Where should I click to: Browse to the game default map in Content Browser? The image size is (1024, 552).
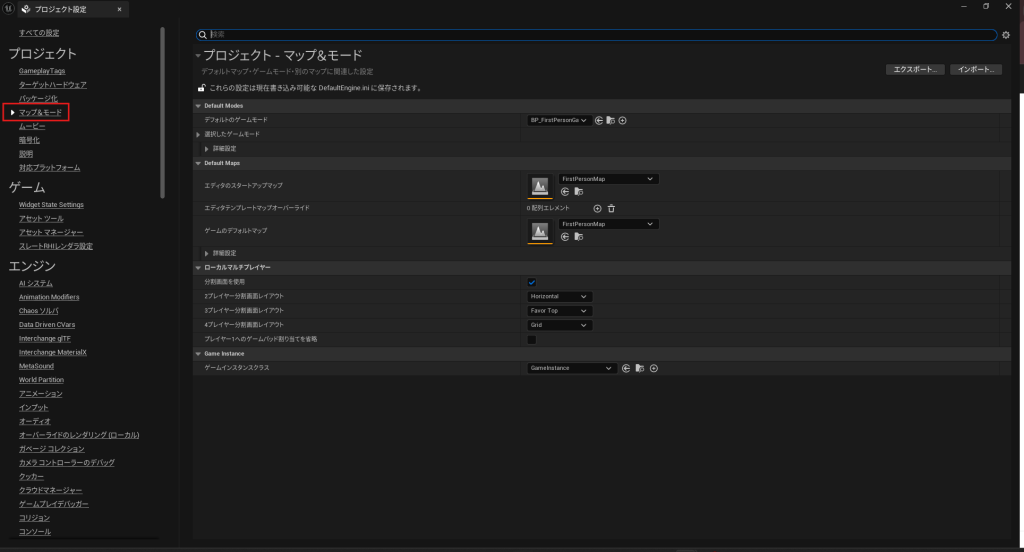[x=578, y=237]
